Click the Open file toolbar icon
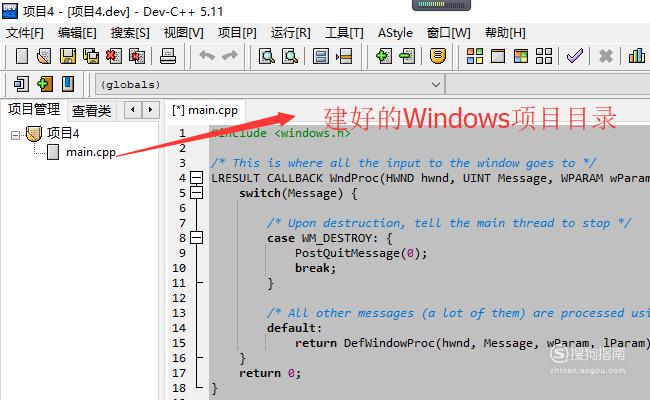The height and width of the screenshot is (400, 650). point(44,56)
